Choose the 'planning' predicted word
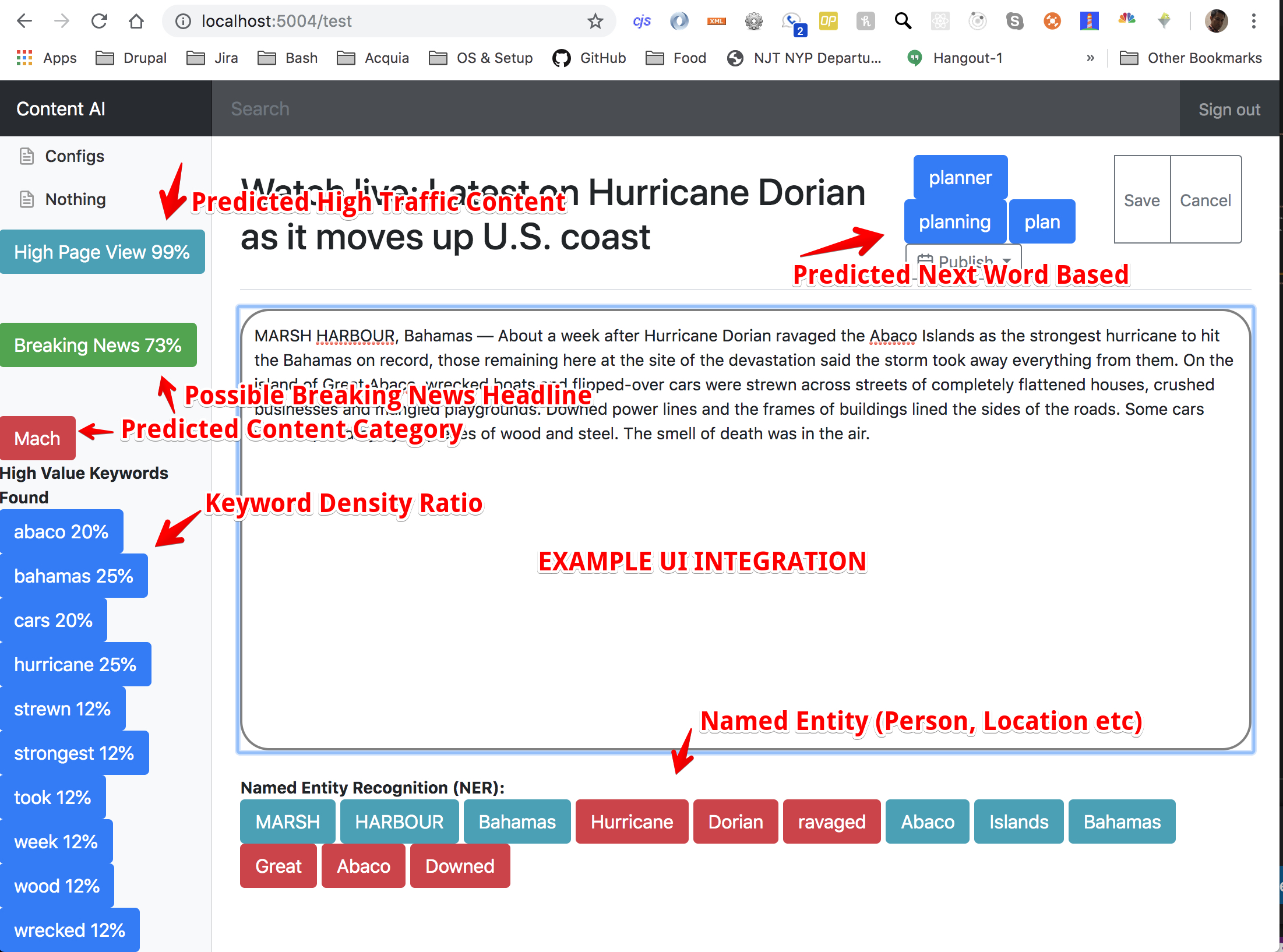1283x952 pixels. [x=954, y=222]
